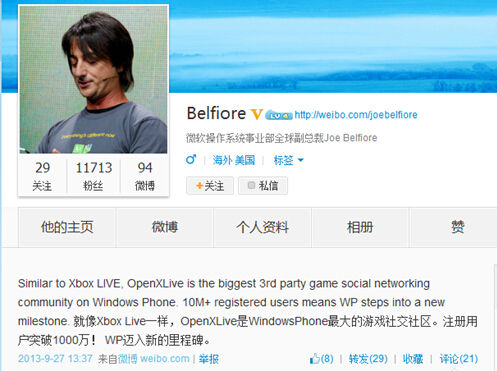
Task: Open the 相册 album tab
Action: click(360, 227)
